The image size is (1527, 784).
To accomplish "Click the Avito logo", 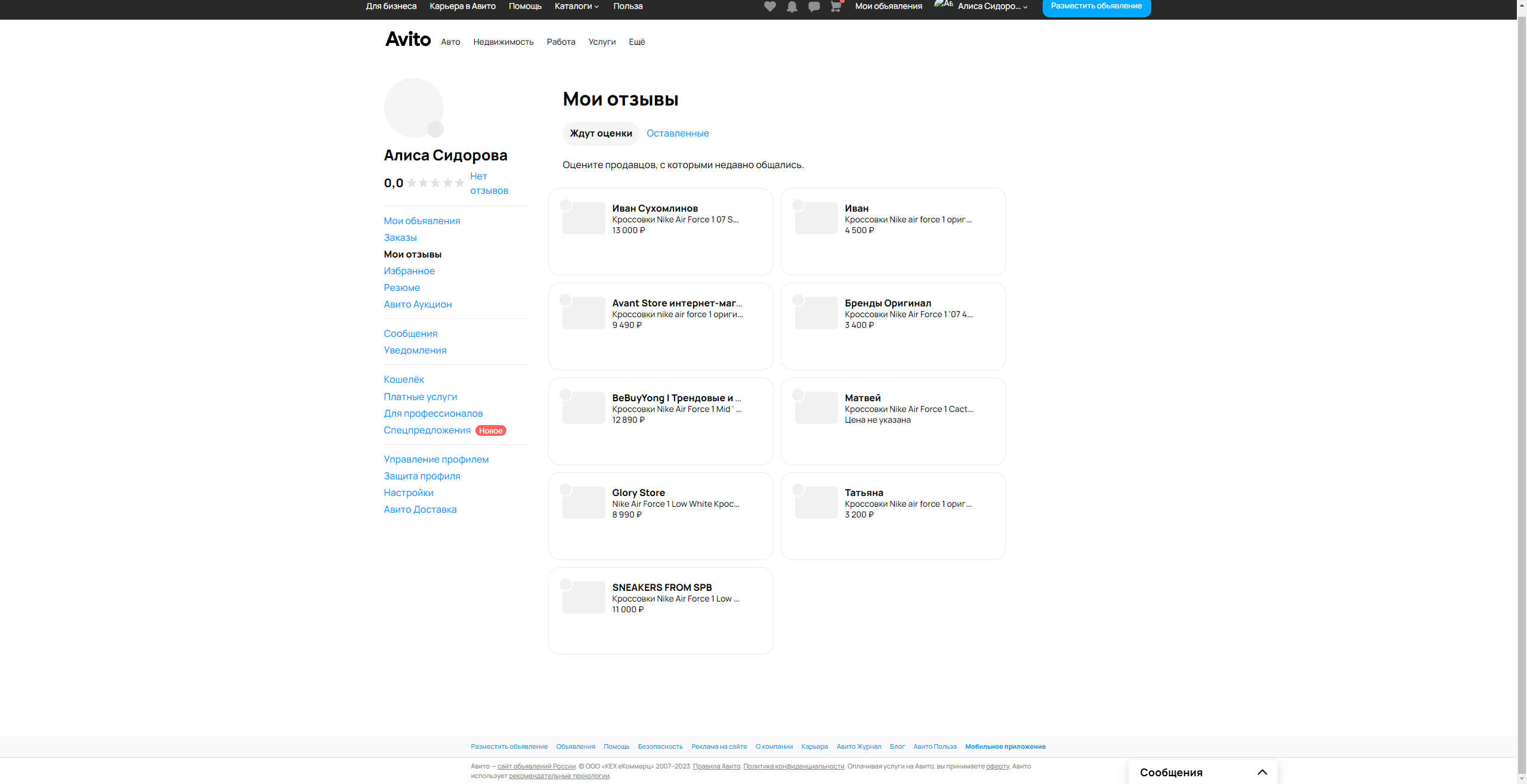I will [x=408, y=39].
